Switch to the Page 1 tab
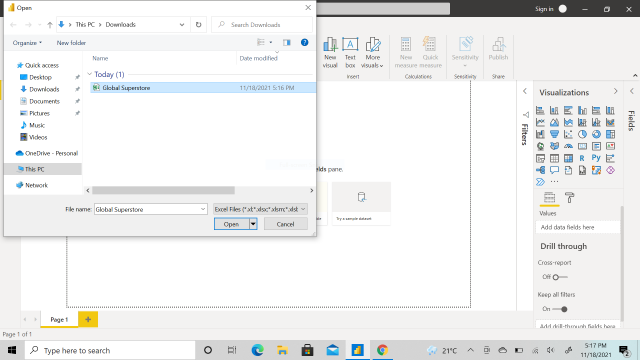The width and height of the screenshot is (640, 360). (59, 320)
